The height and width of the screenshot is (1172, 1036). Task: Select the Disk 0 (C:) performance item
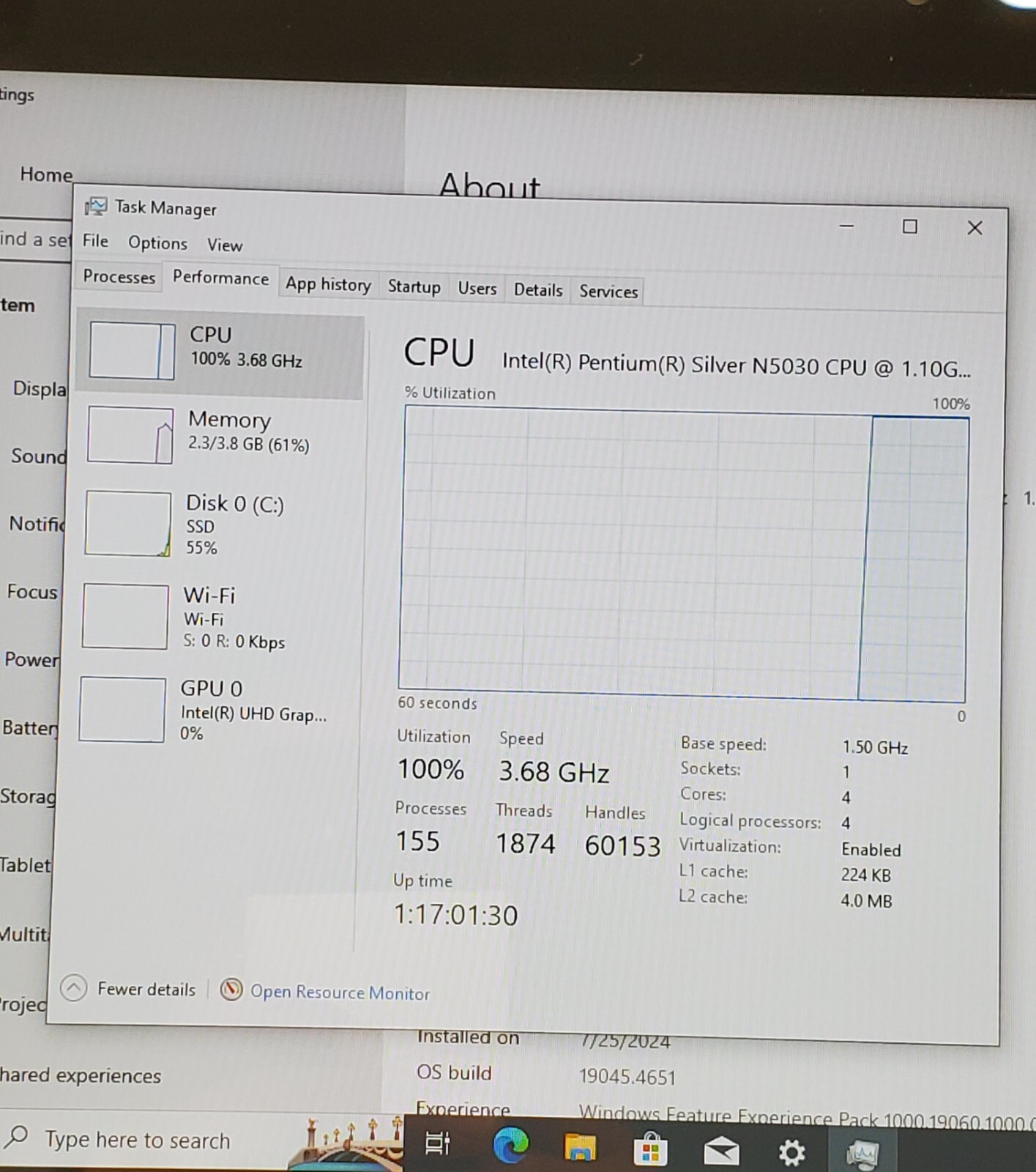(216, 524)
